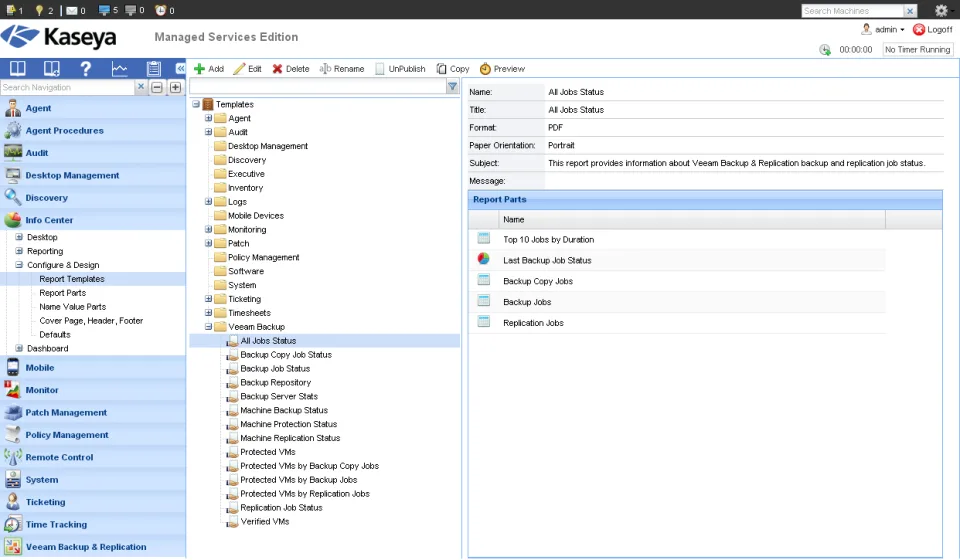Click the Edit pencil button
This screenshot has height=560, width=960.
[x=247, y=69]
